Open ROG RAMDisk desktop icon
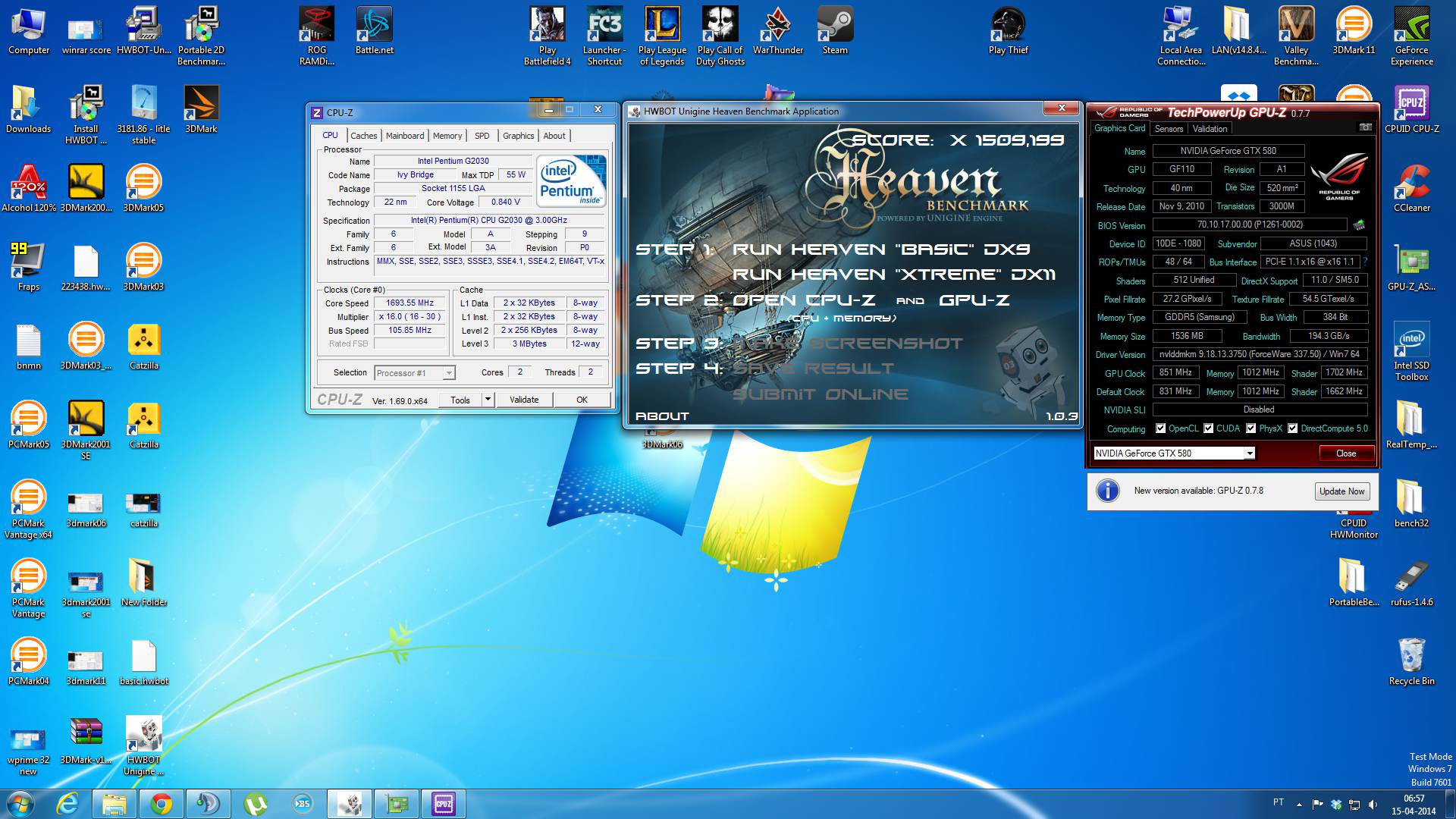Screen dimensions: 1456x819 coord(316,35)
